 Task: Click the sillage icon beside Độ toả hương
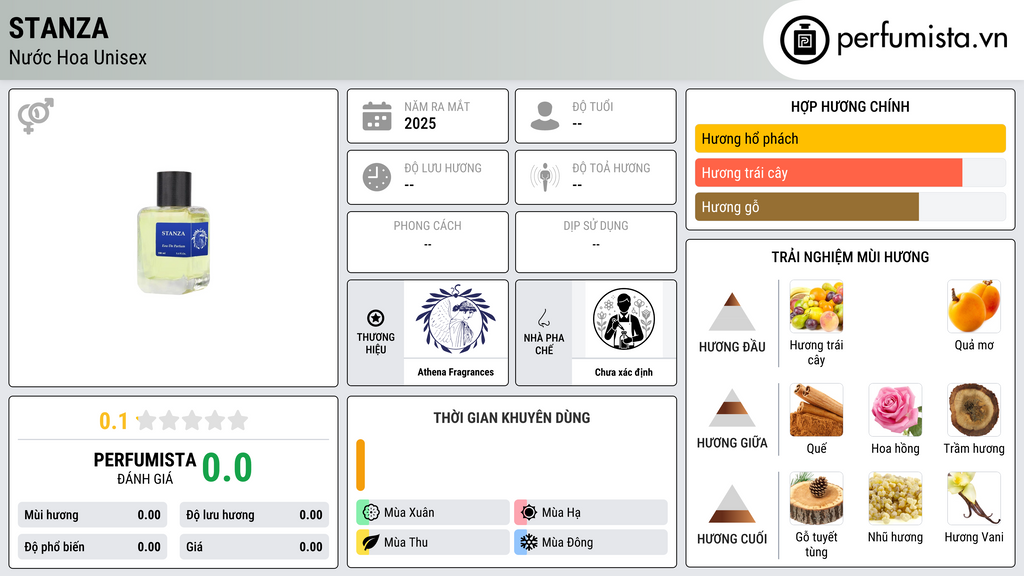coord(545,177)
